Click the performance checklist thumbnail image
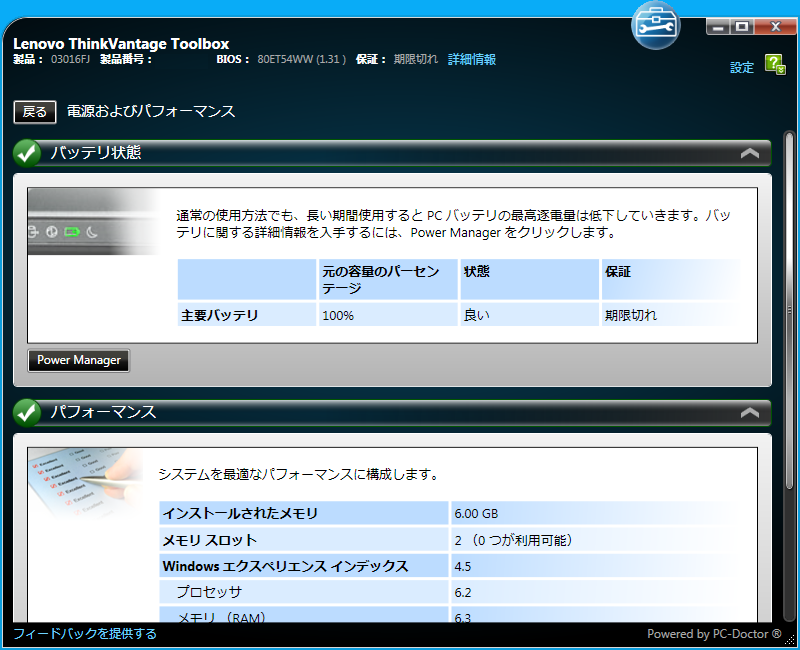The height and width of the screenshot is (650, 800). 85,482
